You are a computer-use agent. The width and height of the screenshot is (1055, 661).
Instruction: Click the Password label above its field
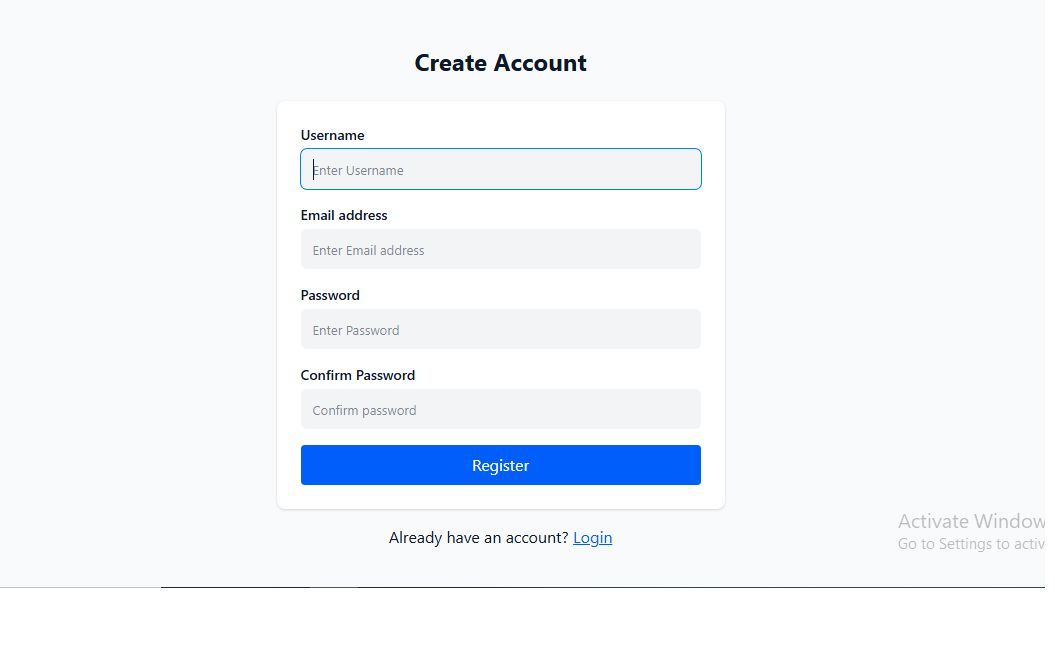coord(330,295)
